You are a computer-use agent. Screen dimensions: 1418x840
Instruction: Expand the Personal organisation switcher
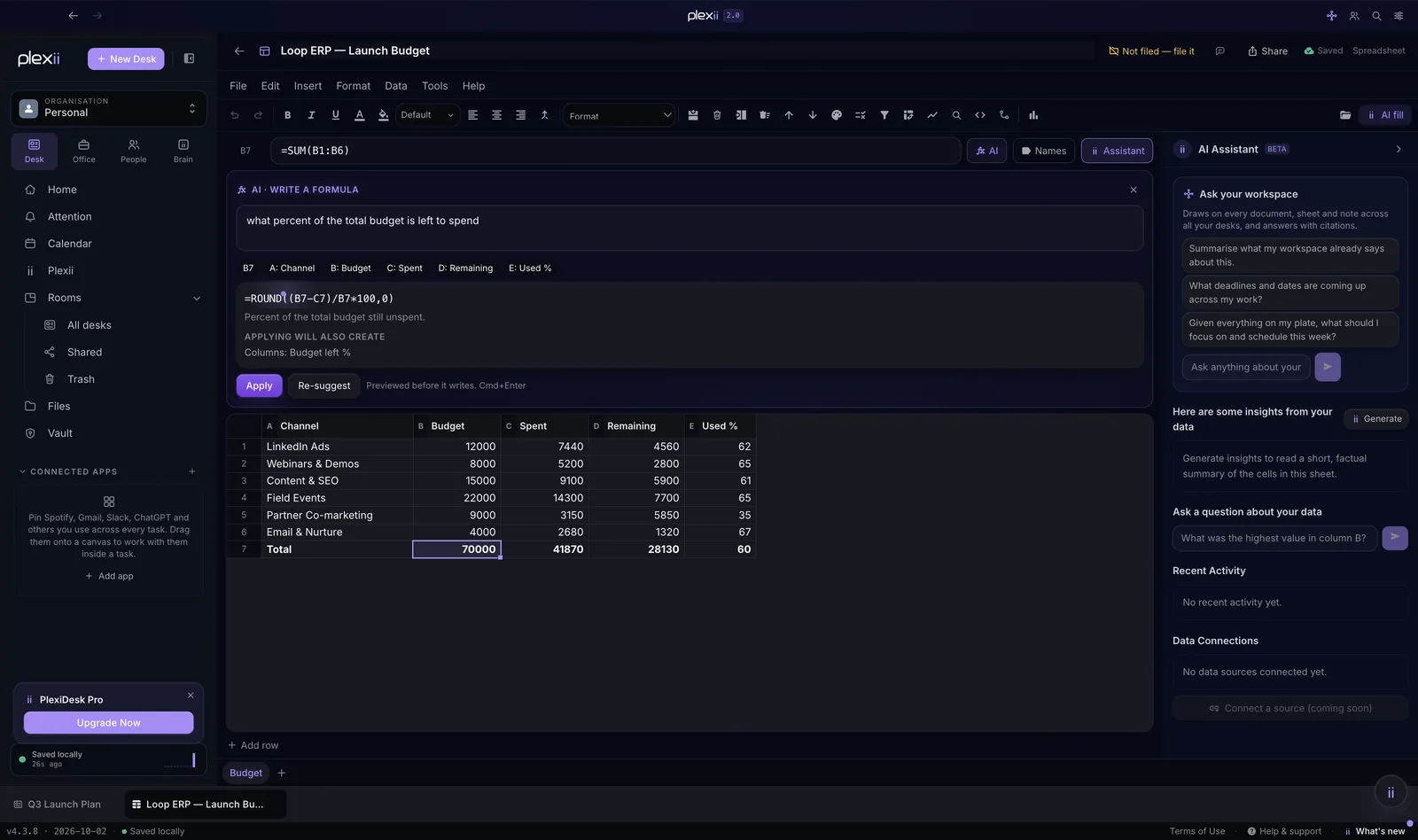[108, 108]
